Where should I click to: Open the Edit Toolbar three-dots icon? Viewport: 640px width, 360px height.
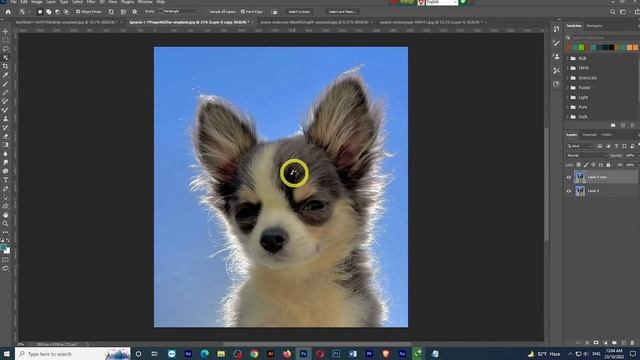click(5, 233)
